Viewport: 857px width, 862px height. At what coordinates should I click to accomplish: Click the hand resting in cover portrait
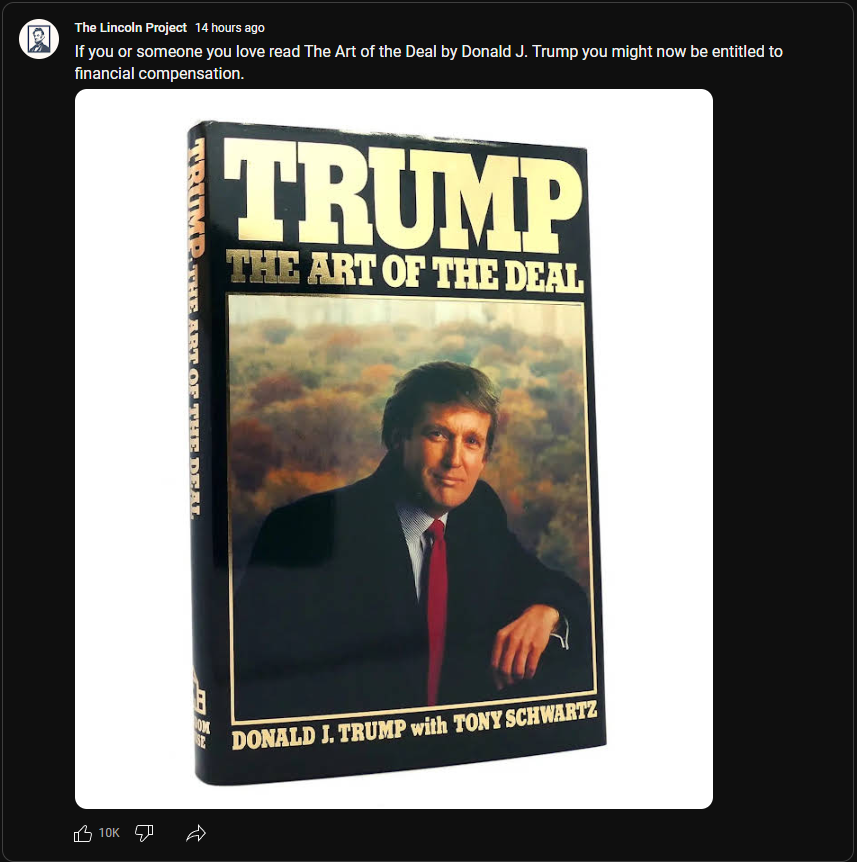[x=524, y=644]
